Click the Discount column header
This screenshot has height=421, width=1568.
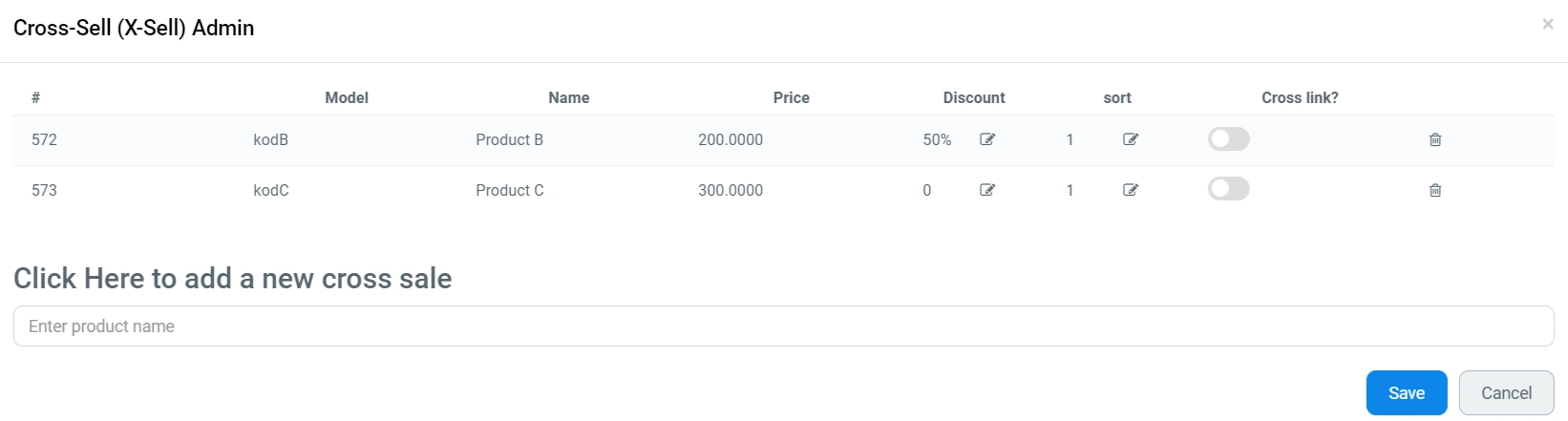[x=973, y=97]
